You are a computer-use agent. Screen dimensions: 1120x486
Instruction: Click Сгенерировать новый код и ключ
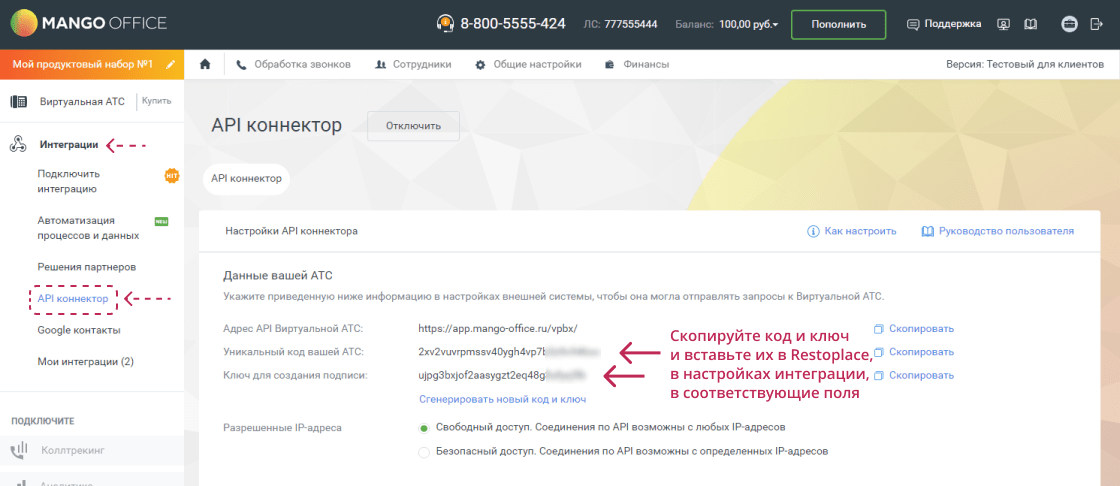[x=502, y=399]
